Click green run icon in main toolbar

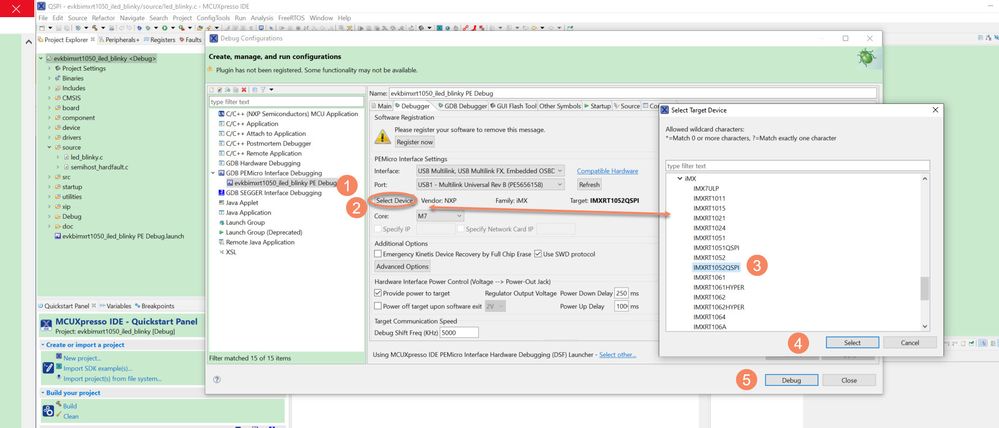point(164,28)
